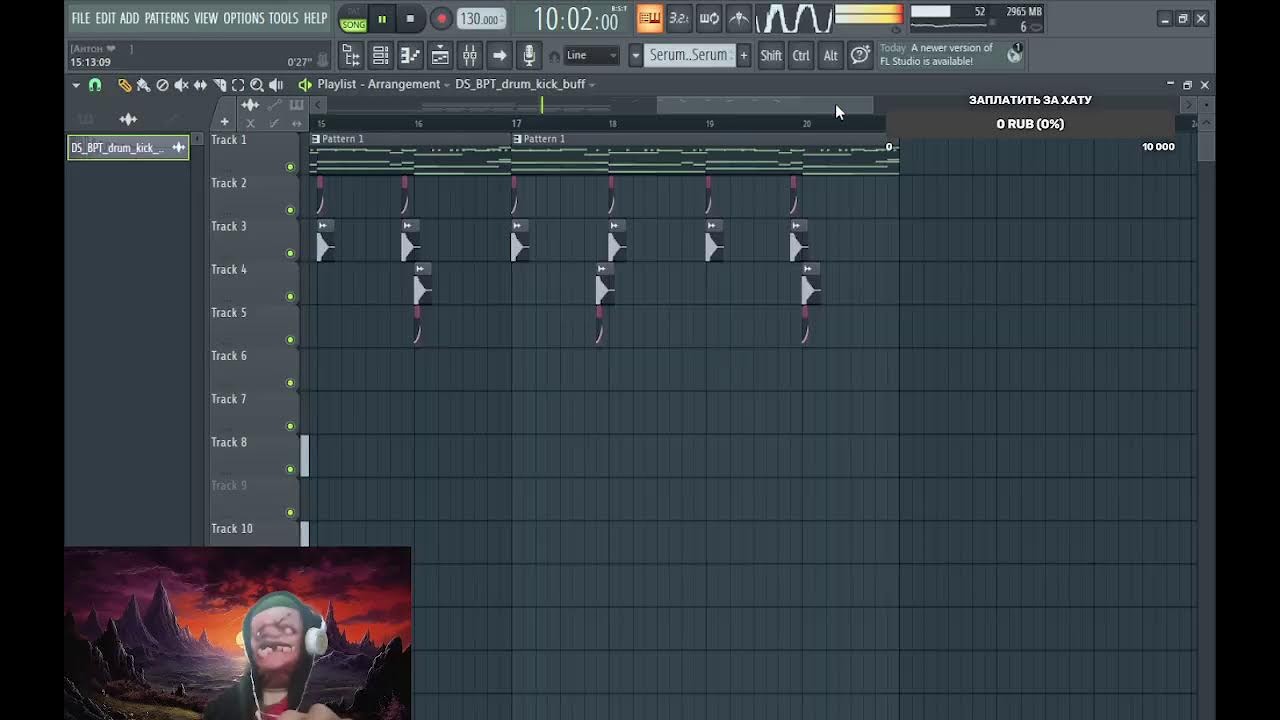Toggle the green snap magnet in playlist toolbar
The height and width of the screenshot is (720, 1280).
pos(95,85)
